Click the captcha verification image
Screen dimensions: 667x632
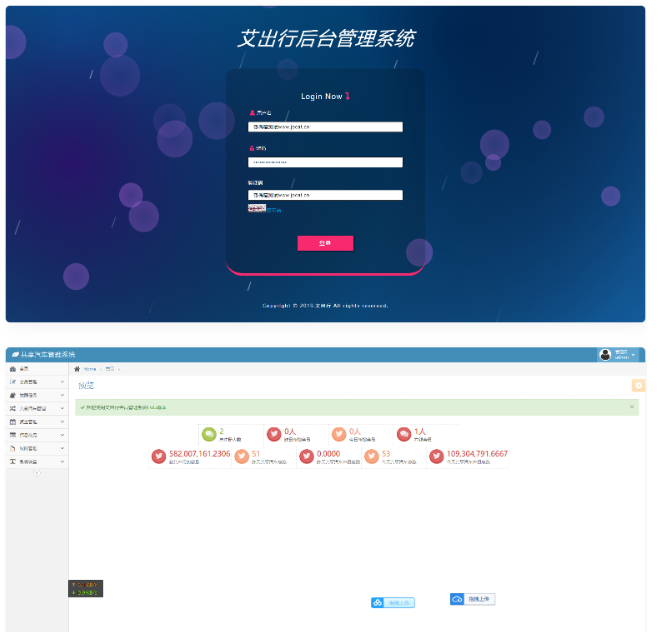pyautogui.click(x=256, y=209)
